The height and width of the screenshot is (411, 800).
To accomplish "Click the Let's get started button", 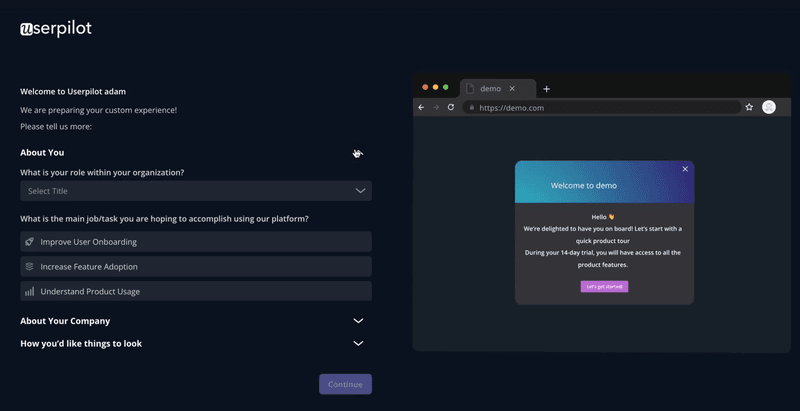I will point(604,287).
